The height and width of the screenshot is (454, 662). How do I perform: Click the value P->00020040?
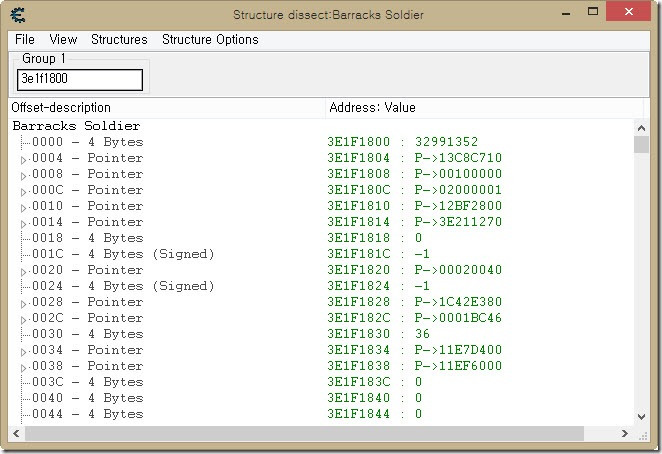click(x=458, y=270)
